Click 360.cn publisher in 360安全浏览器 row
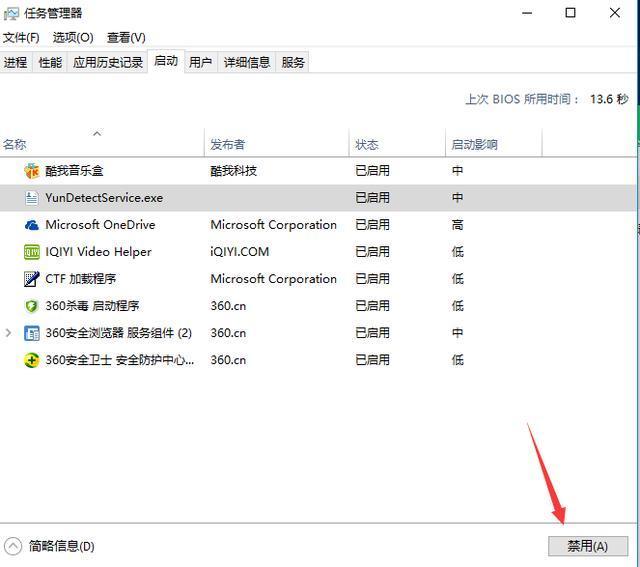This screenshot has height=567, width=640. tap(228, 333)
